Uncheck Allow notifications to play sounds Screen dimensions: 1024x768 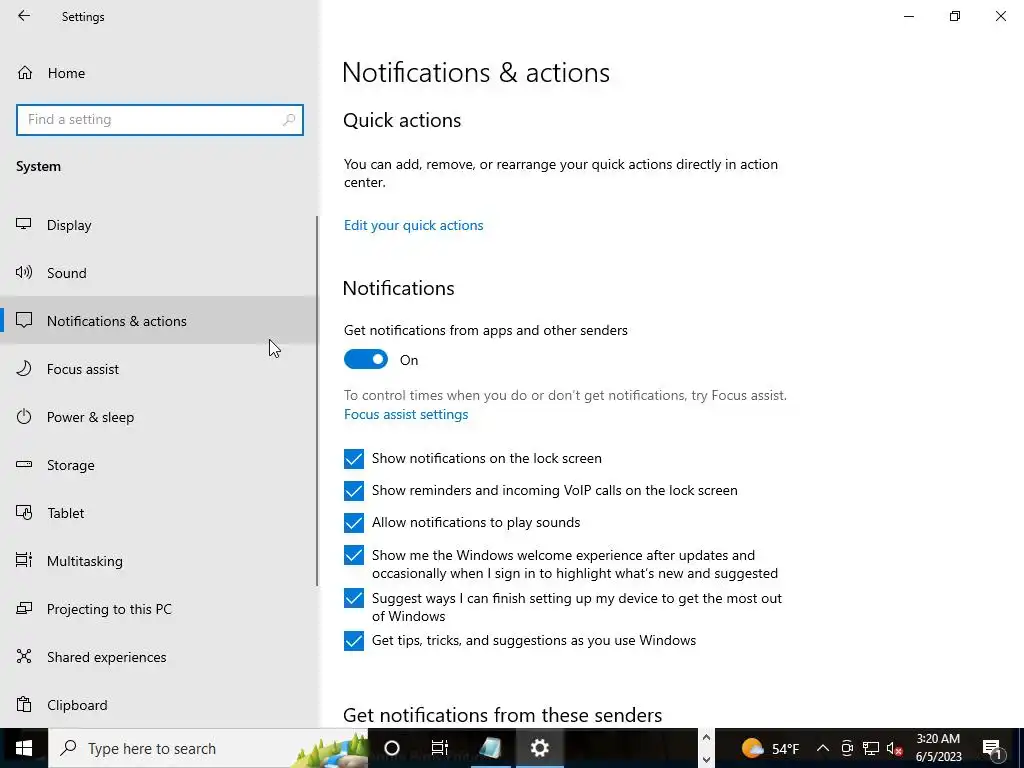coord(354,522)
